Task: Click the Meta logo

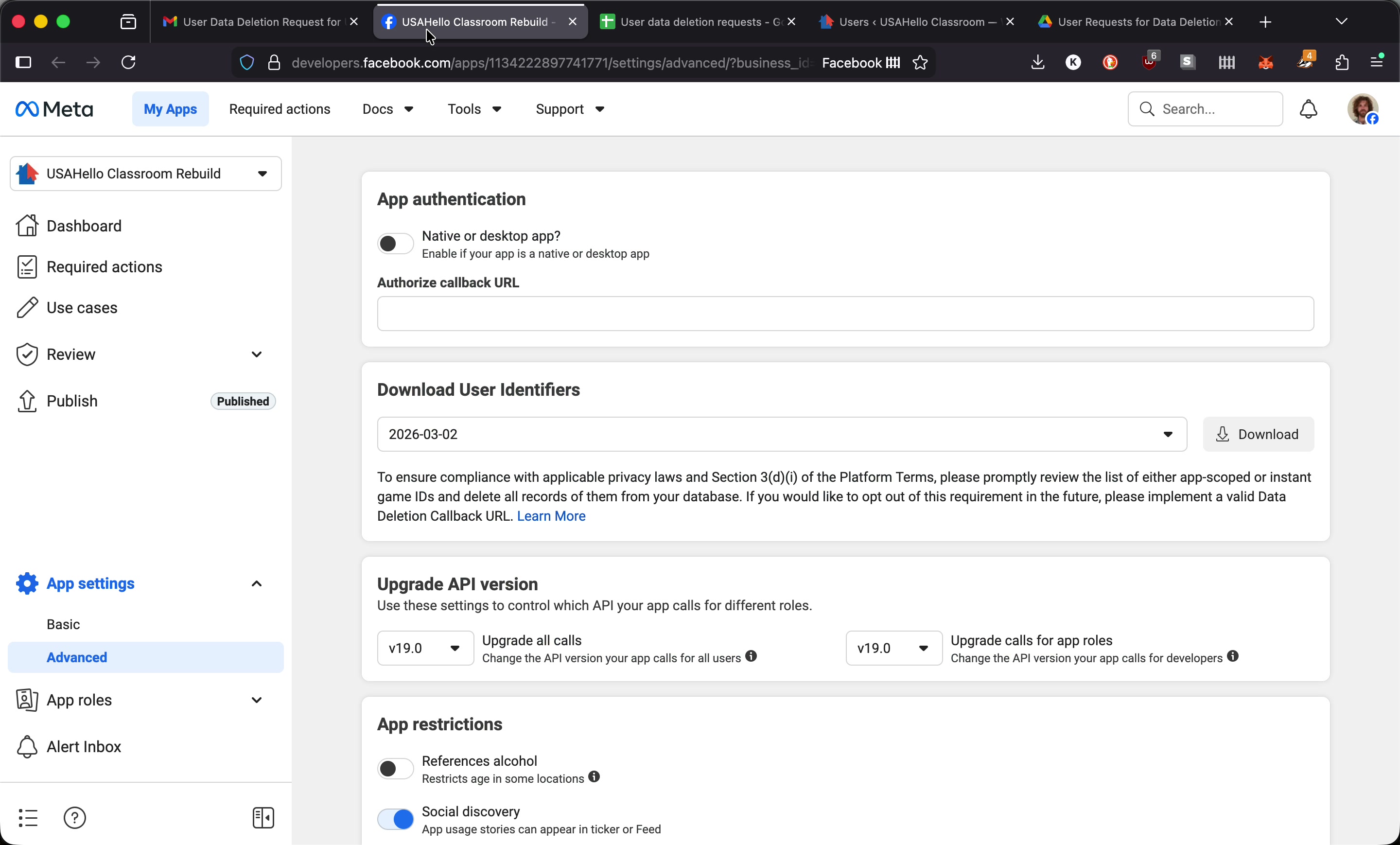Action: tap(54, 108)
